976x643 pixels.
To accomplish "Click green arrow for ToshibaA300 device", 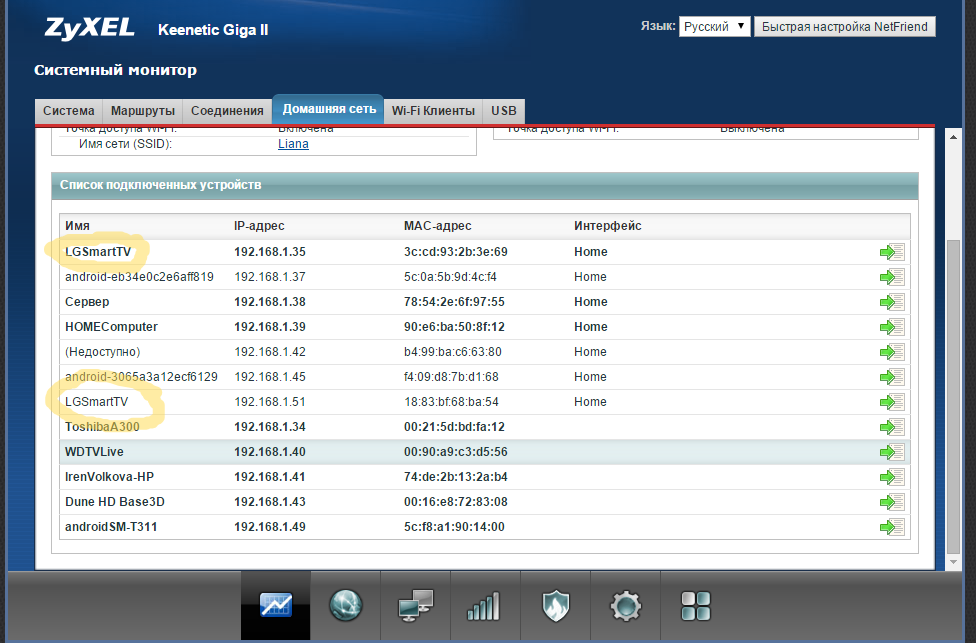I will [891, 427].
